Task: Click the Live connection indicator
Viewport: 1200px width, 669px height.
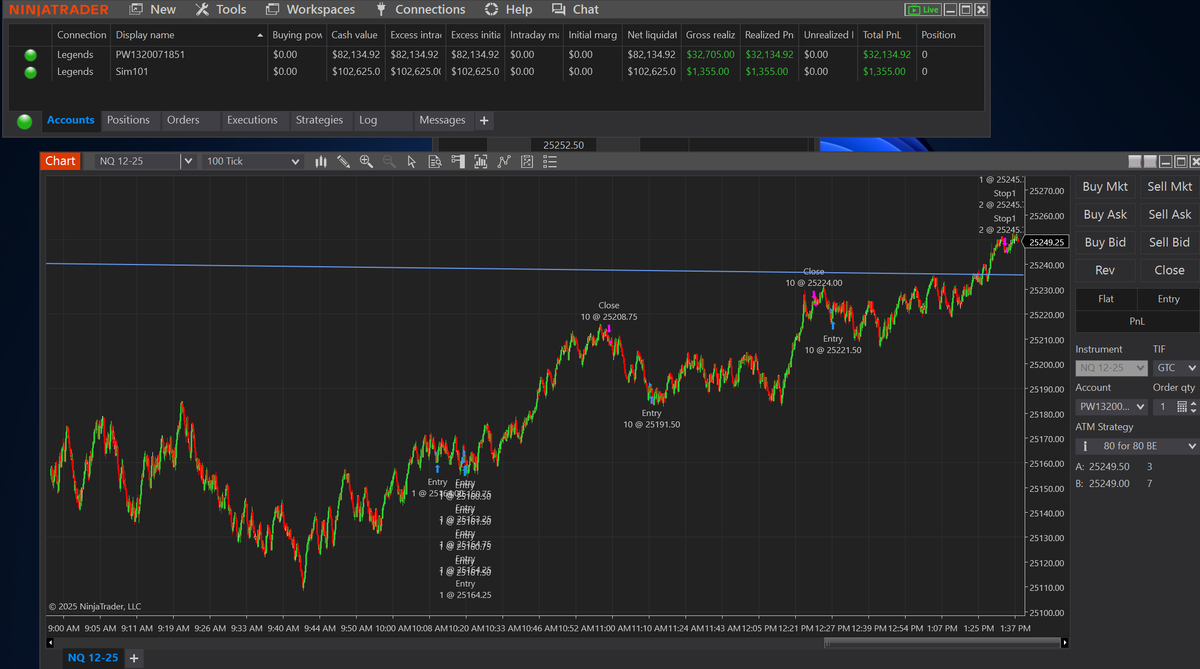Action: point(922,9)
